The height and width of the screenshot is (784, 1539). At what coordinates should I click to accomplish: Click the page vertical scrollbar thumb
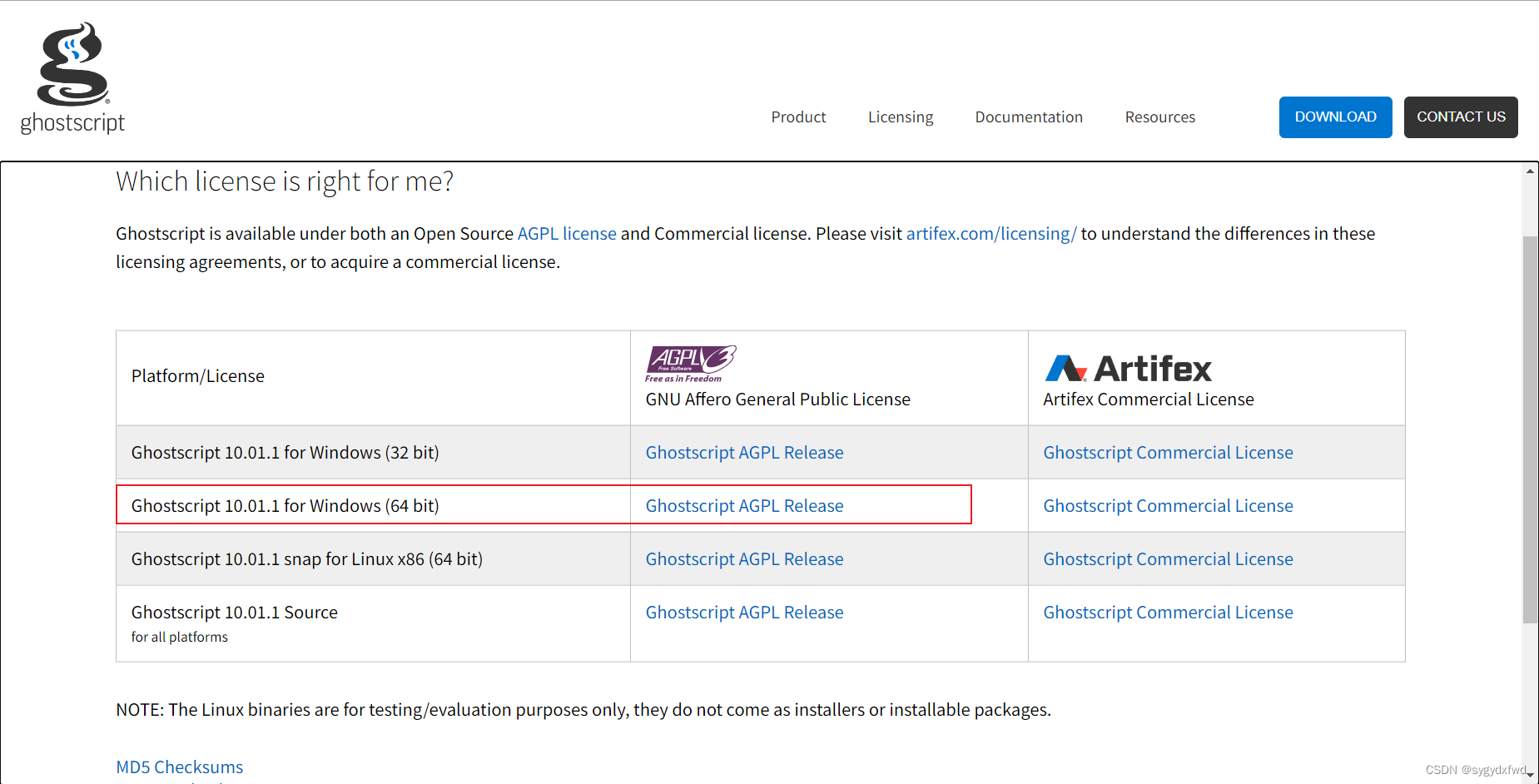pyautogui.click(x=1530, y=429)
